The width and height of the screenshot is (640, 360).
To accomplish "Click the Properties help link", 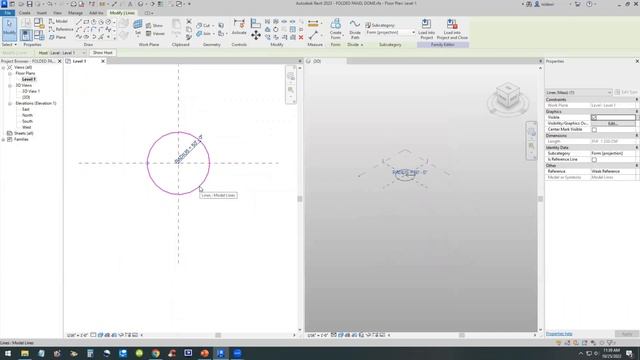I will pyautogui.click(x=559, y=334).
